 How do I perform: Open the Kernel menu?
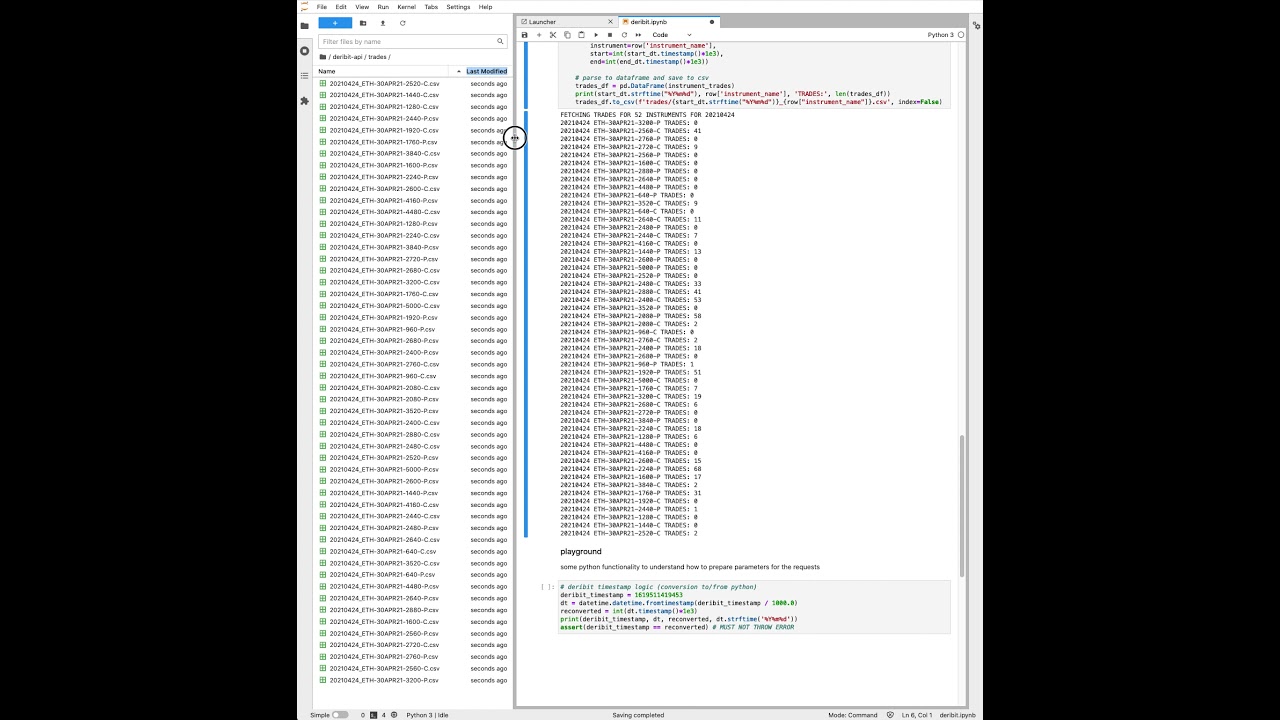click(406, 7)
